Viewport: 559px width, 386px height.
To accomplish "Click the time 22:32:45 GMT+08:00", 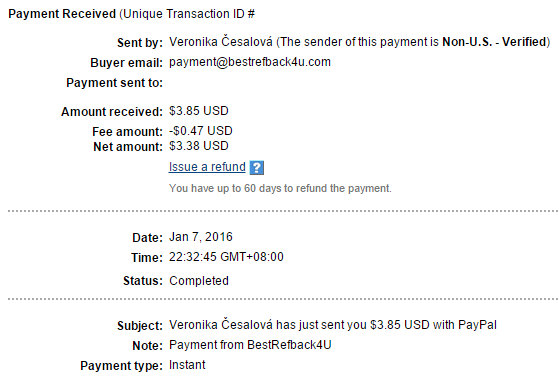I will pos(226,257).
